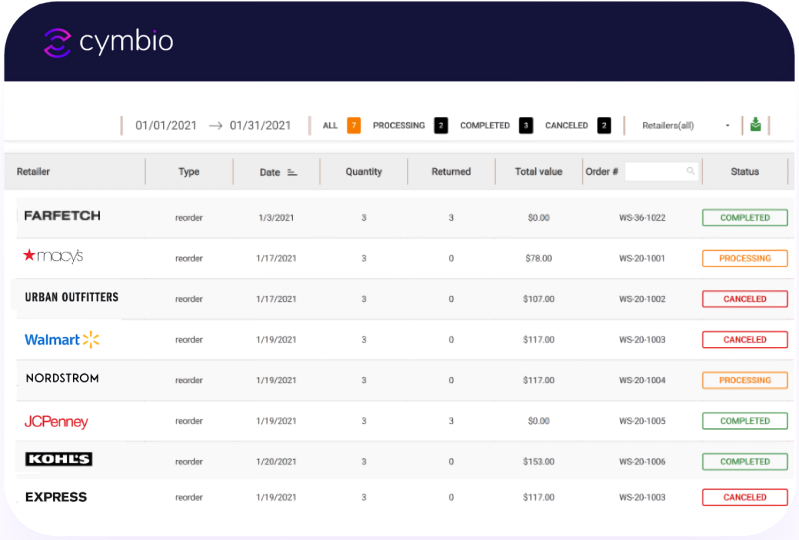Image resolution: width=799 pixels, height=540 pixels.
Task: Select the Macy's retailer logo
Action: tap(53, 257)
